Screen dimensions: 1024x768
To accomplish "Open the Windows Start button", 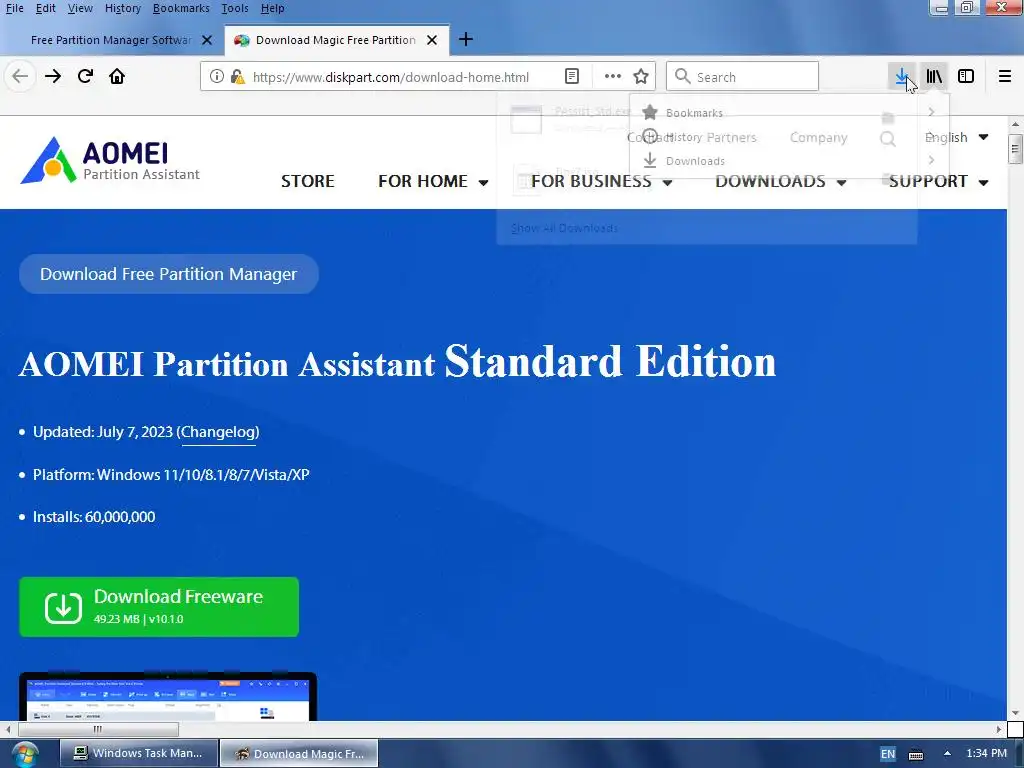I will [25, 754].
